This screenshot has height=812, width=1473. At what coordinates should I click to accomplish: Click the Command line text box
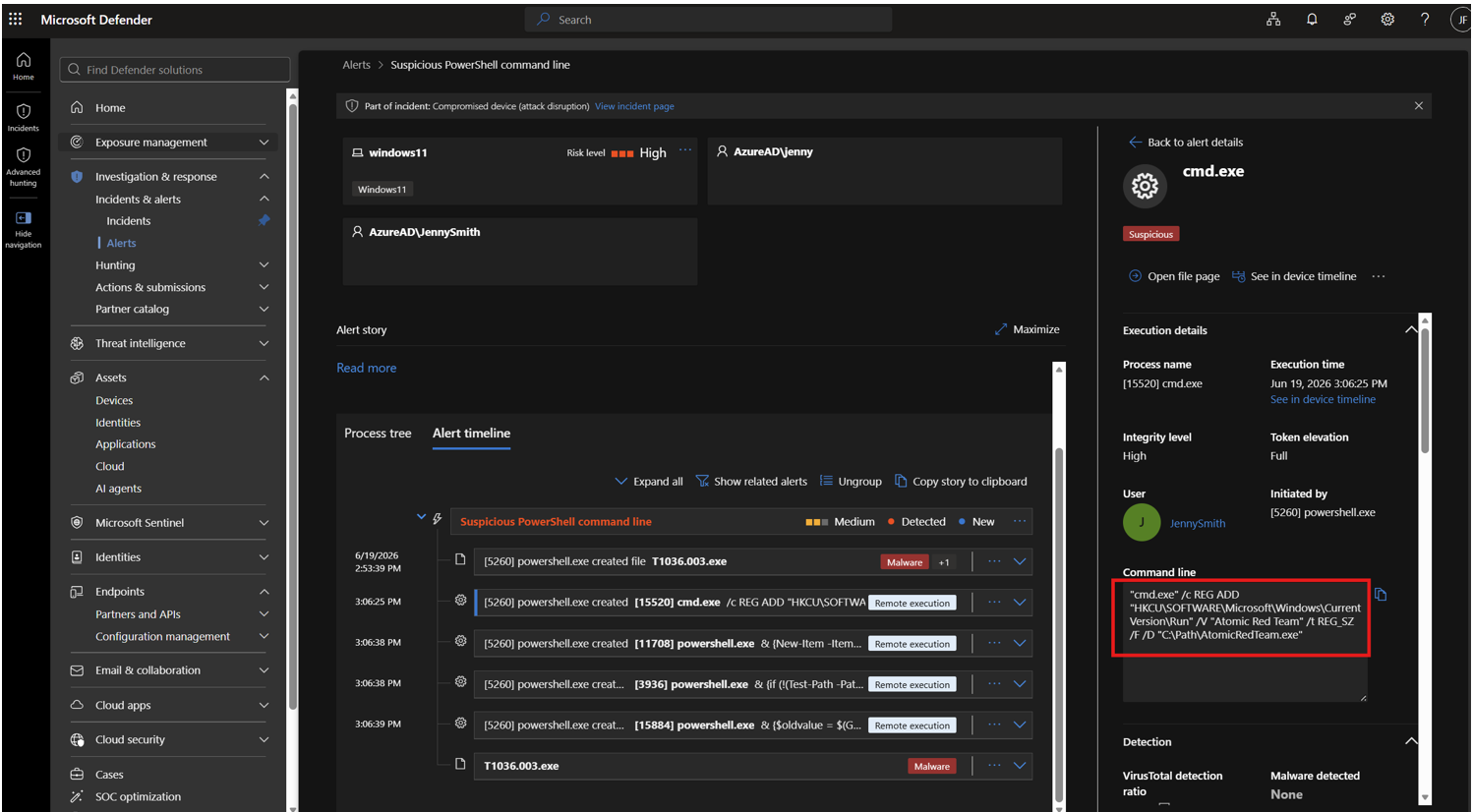click(1245, 641)
